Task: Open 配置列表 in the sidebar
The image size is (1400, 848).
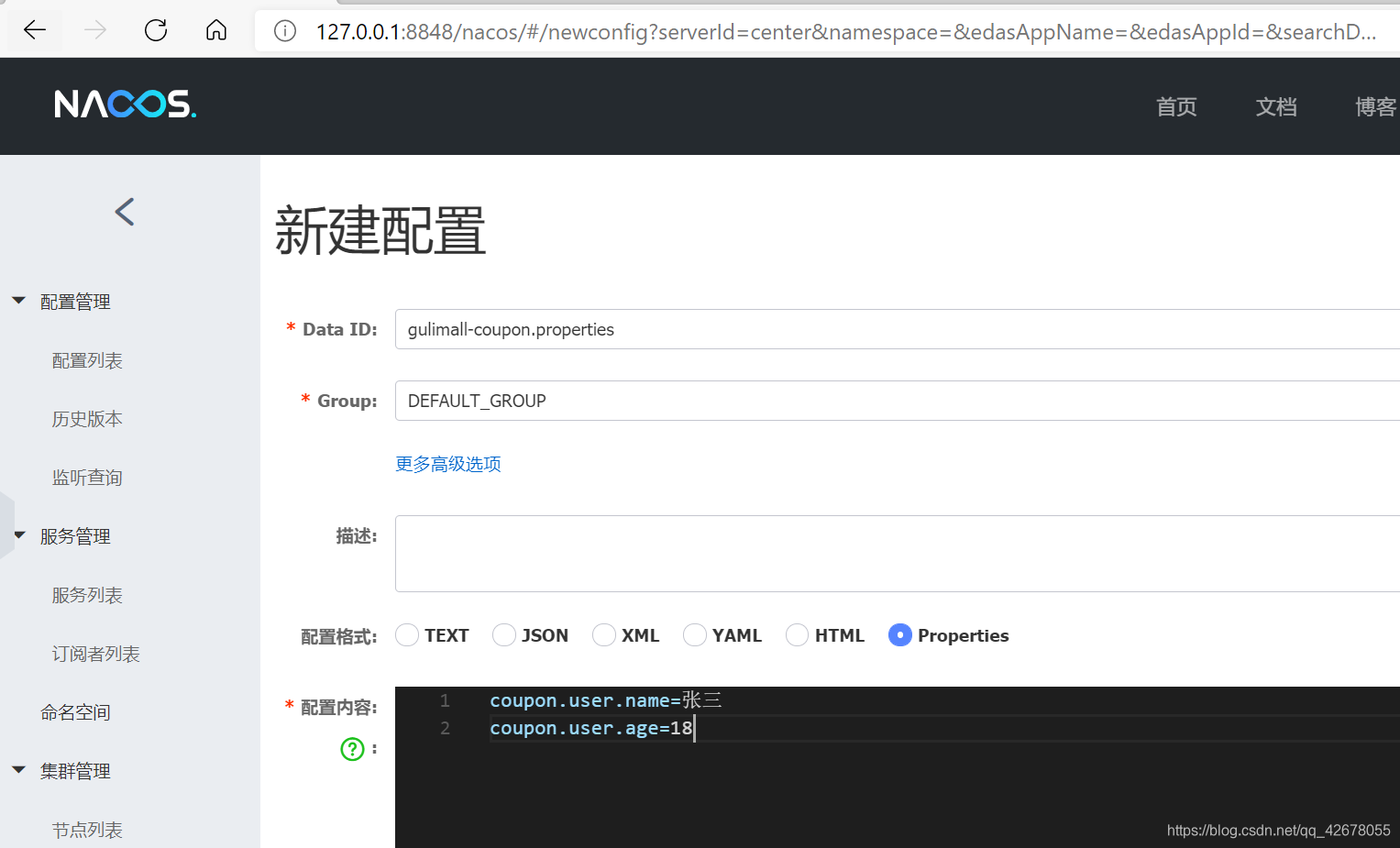Action: point(87,360)
